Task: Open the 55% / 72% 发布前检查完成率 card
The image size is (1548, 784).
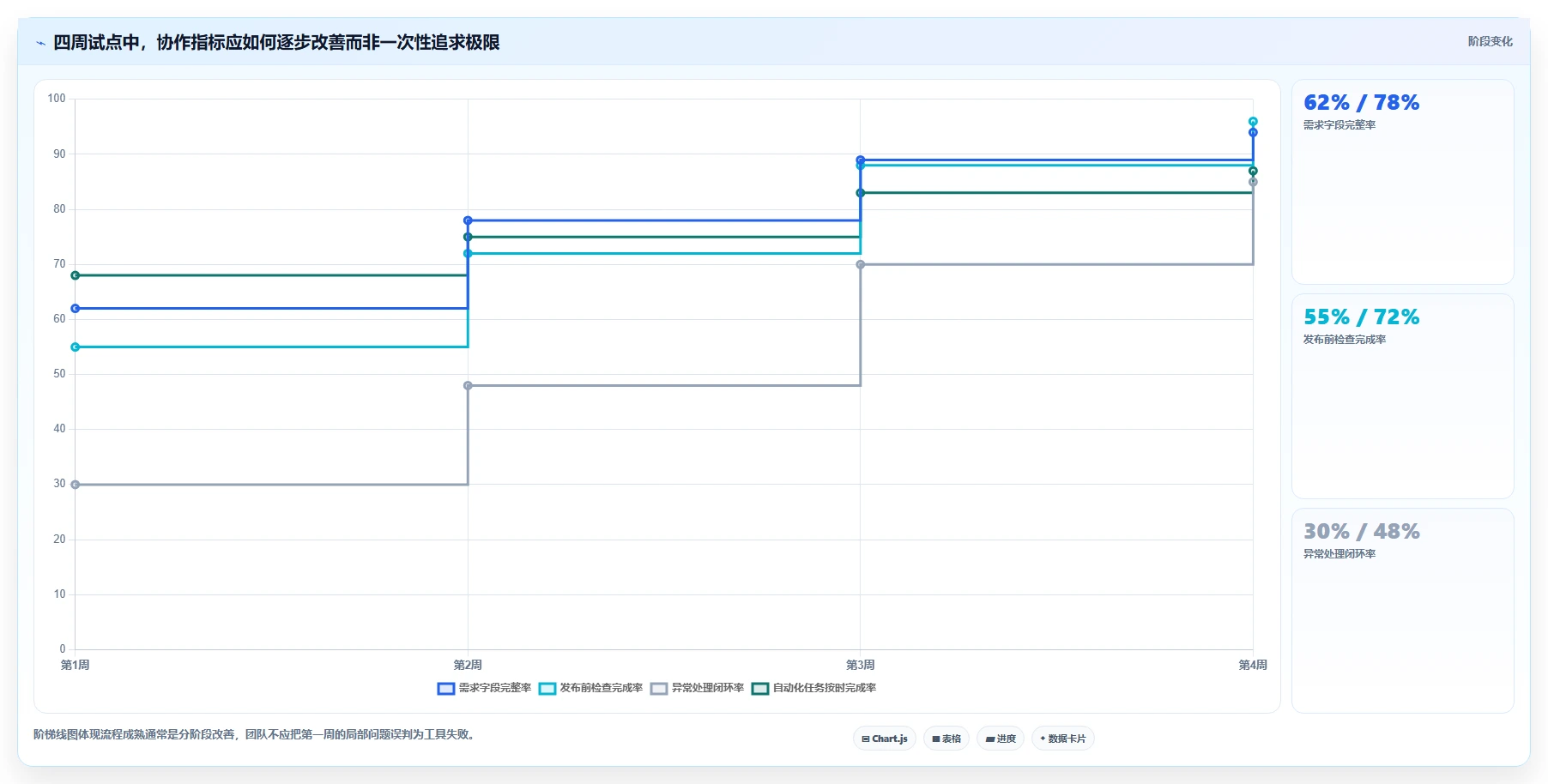Action: (1403, 396)
